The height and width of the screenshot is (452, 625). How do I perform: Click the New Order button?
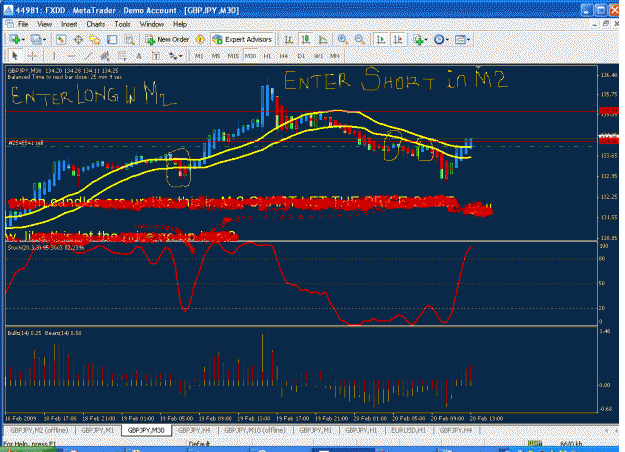[167, 39]
